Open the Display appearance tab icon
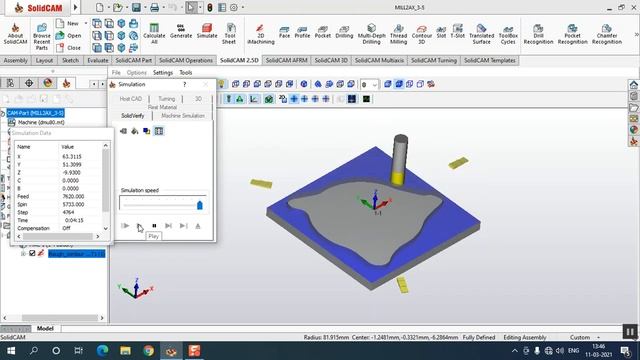Viewport: 640px width, 360px height. [x=48, y=83]
